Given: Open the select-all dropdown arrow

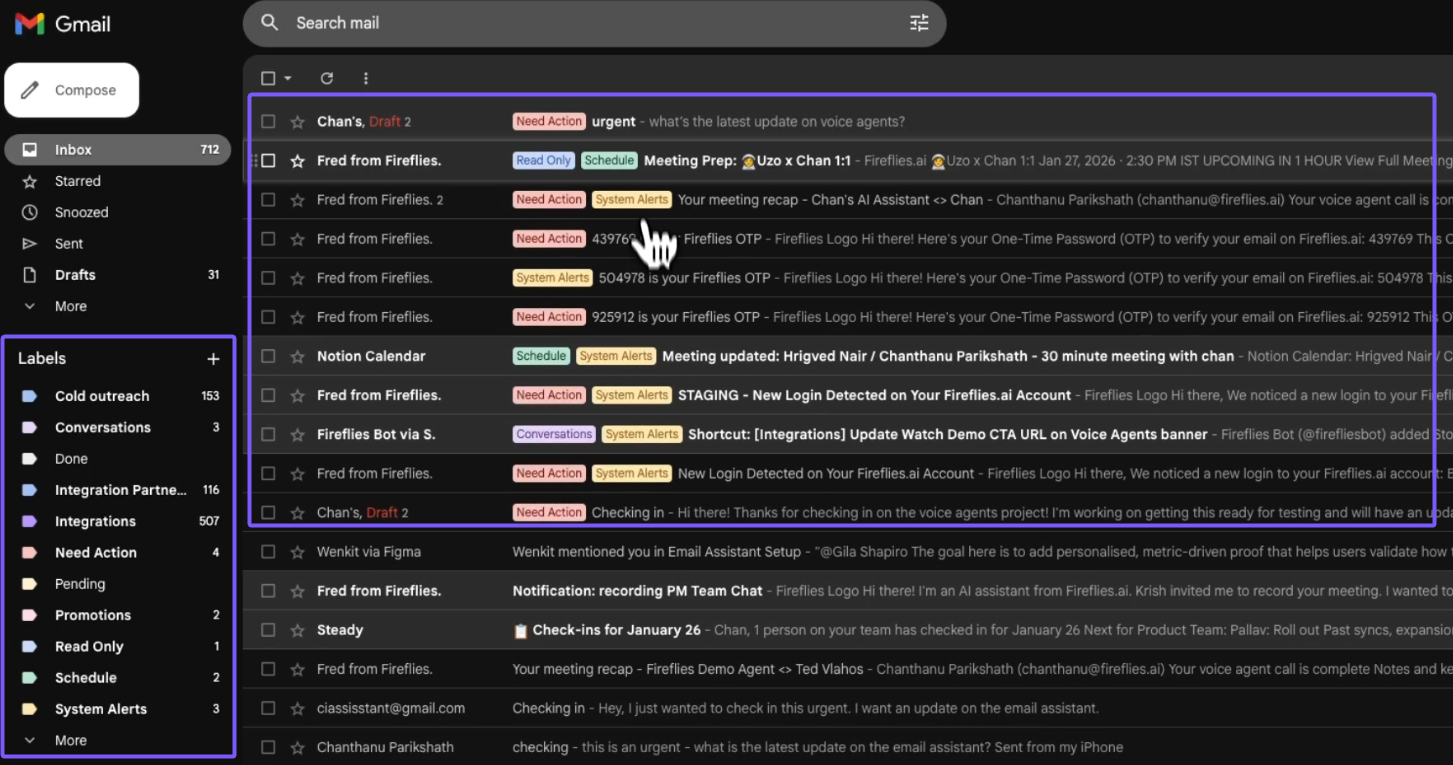Looking at the screenshot, I should point(288,78).
